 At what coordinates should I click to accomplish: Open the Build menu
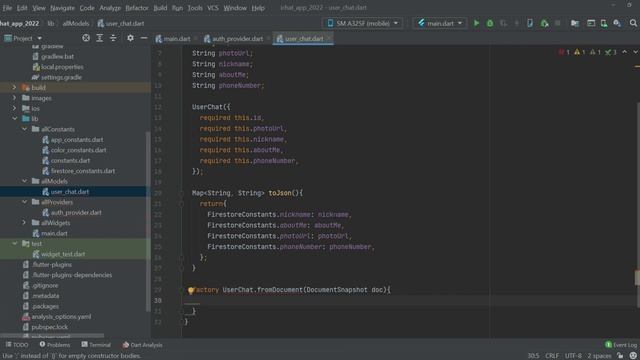(160, 8)
